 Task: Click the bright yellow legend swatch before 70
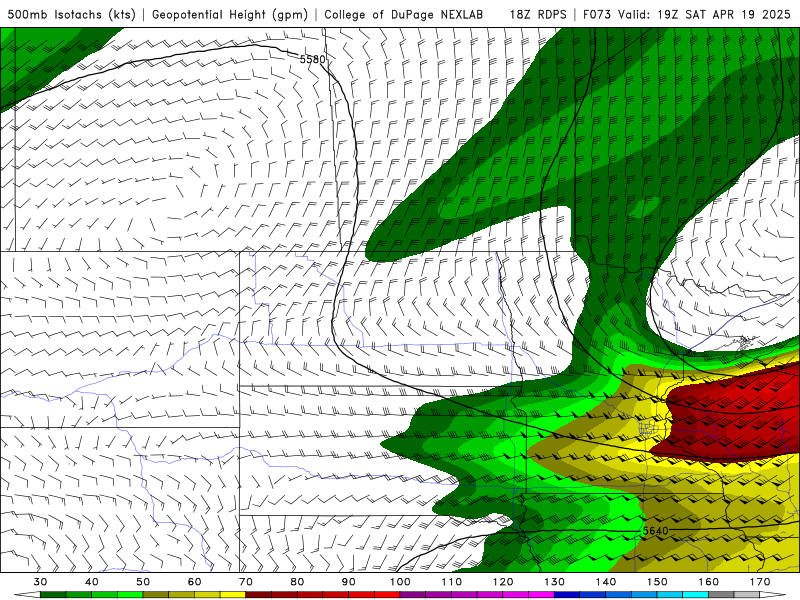(x=233, y=595)
